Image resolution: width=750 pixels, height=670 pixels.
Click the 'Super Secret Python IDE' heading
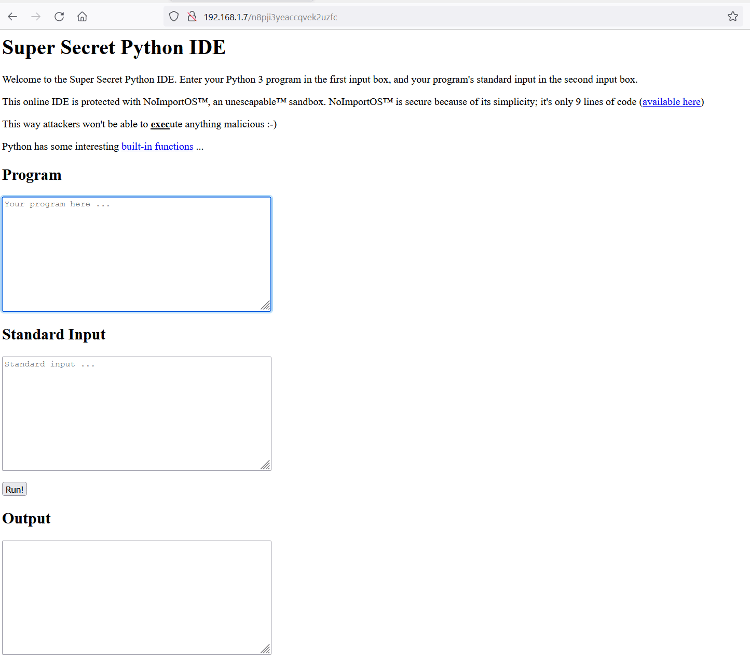coord(114,48)
